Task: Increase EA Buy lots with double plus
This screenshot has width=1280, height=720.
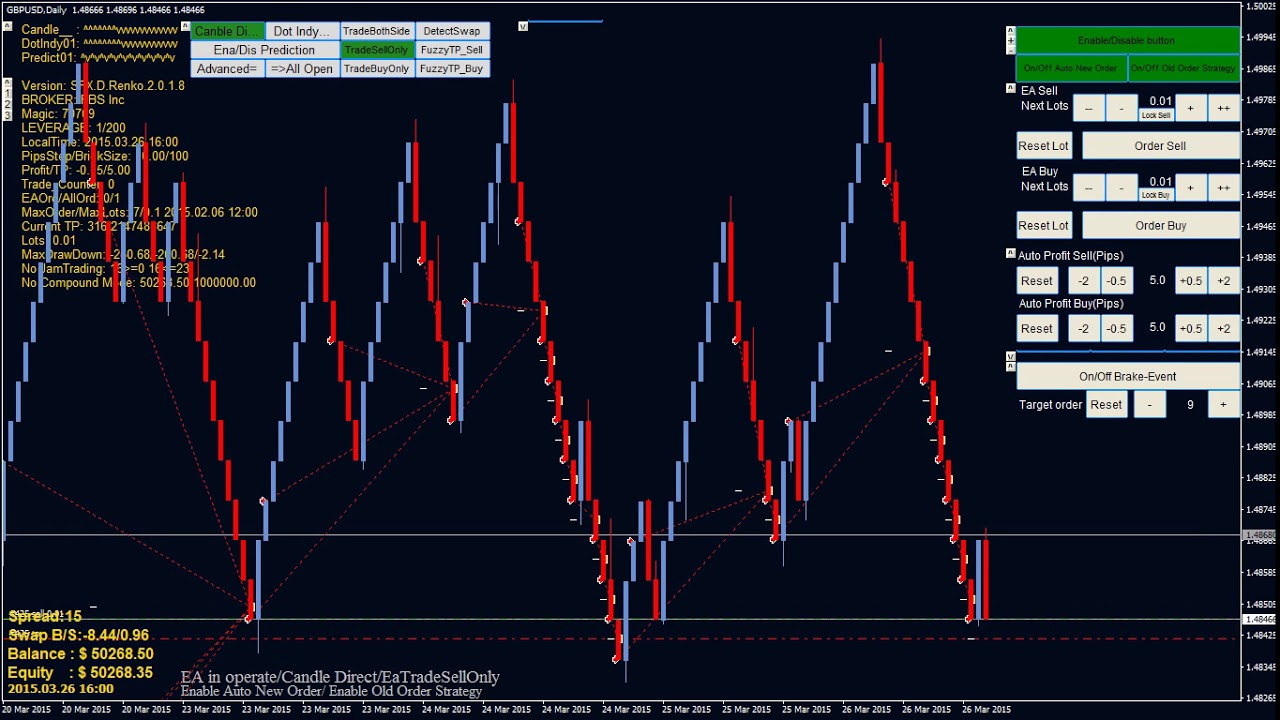Action: (1223, 188)
